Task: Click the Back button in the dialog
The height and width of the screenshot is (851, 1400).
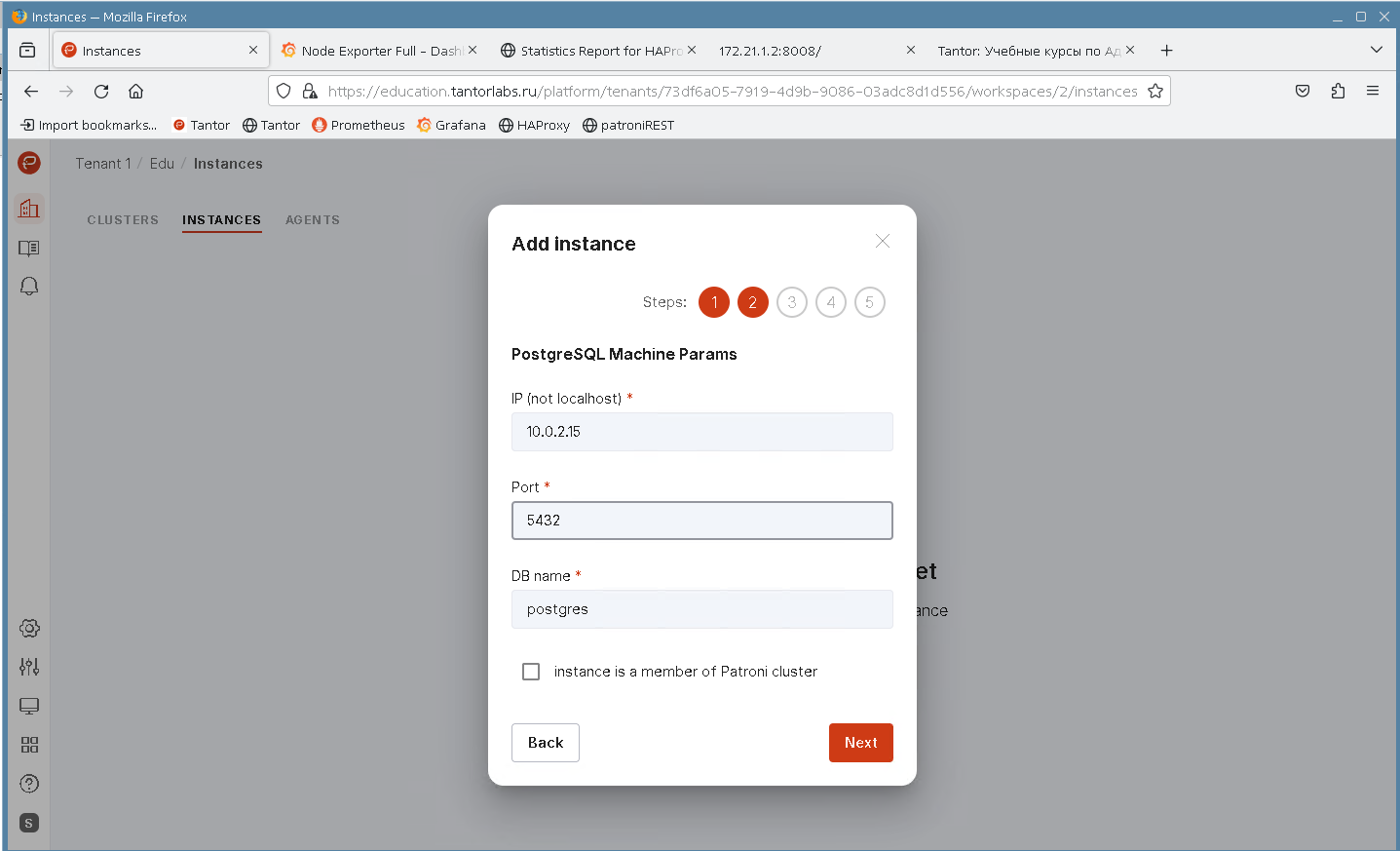Action: pos(546,743)
